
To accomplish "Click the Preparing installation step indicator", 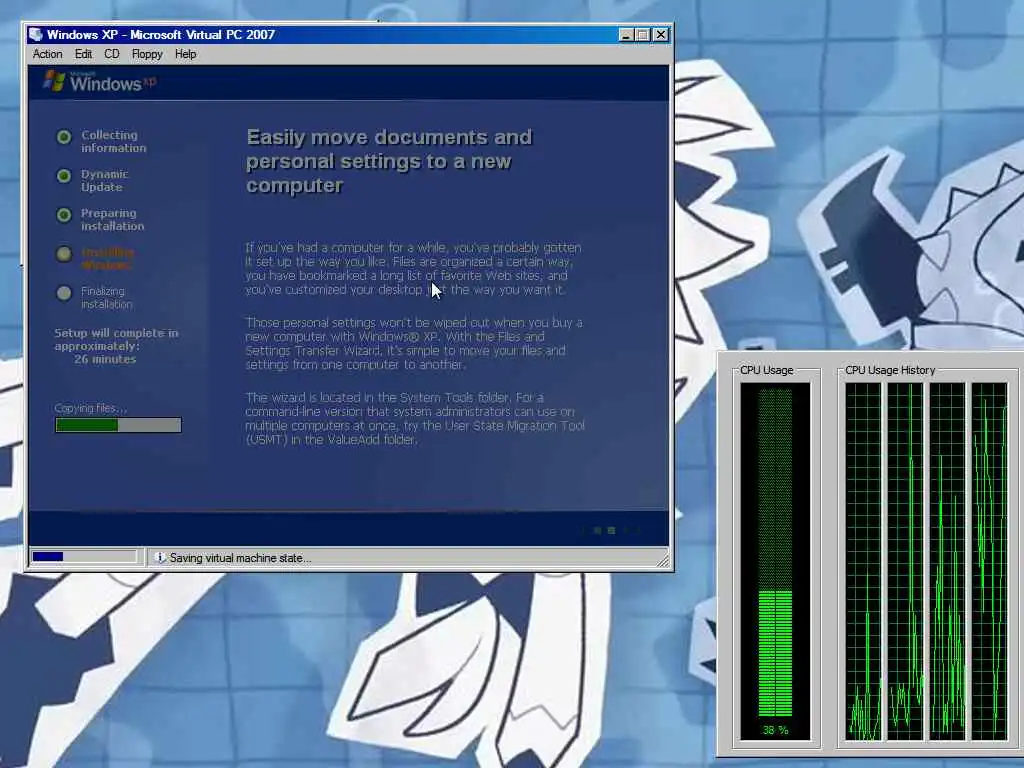I will (64, 215).
